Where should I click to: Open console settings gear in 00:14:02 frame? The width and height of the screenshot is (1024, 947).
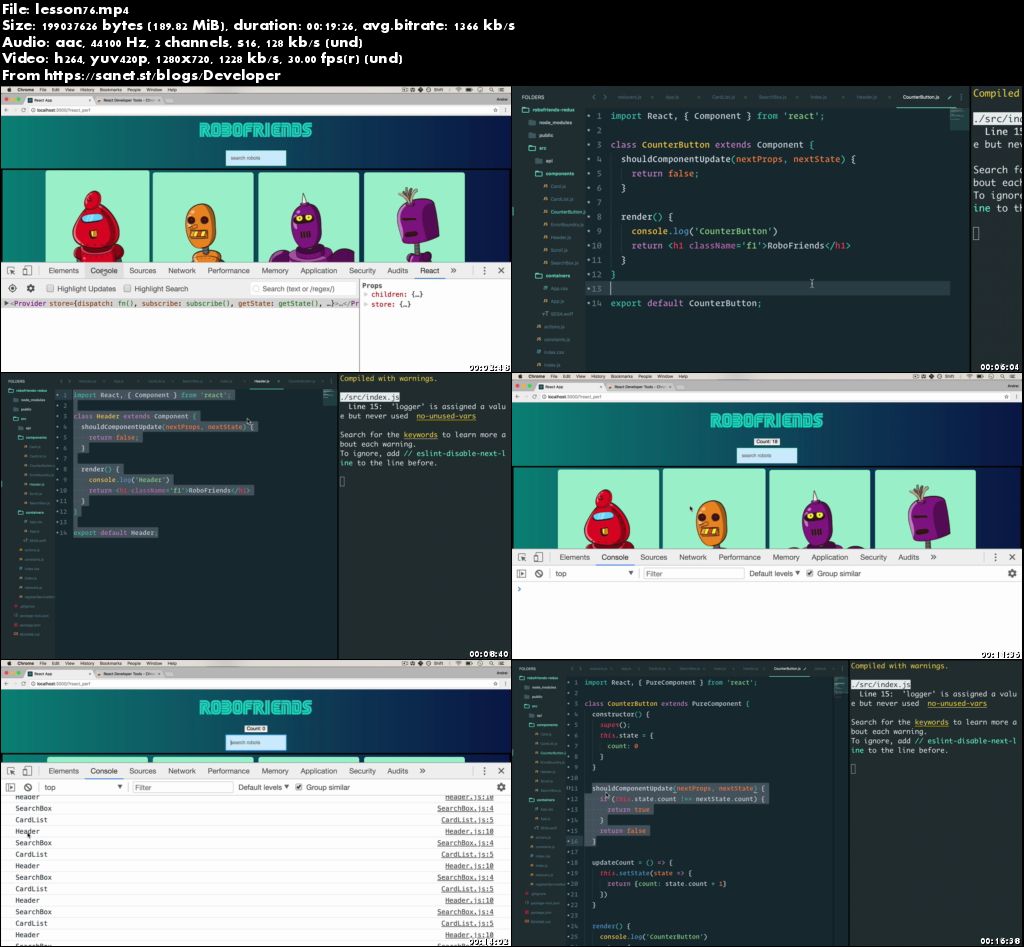[x=501, y=787]
